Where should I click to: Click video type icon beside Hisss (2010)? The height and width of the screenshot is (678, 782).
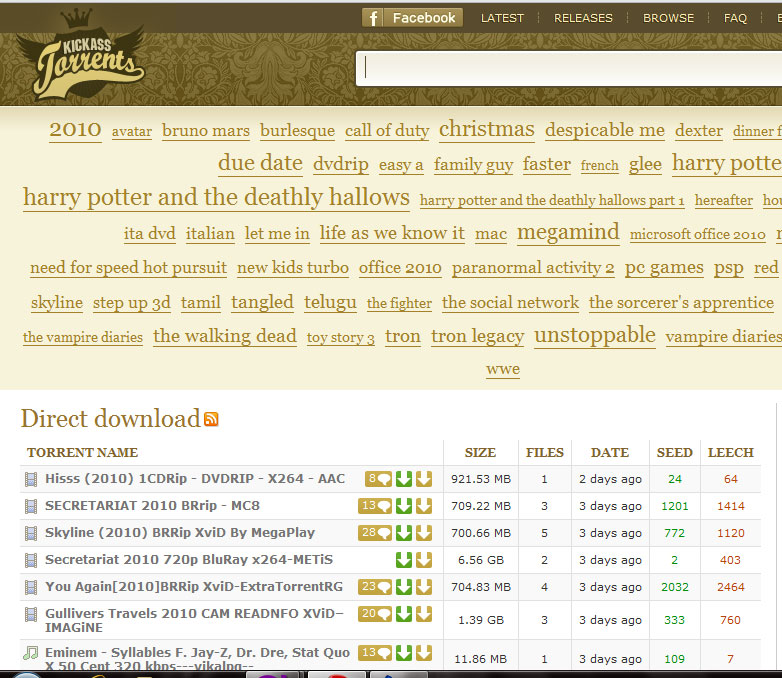[30, 479]
